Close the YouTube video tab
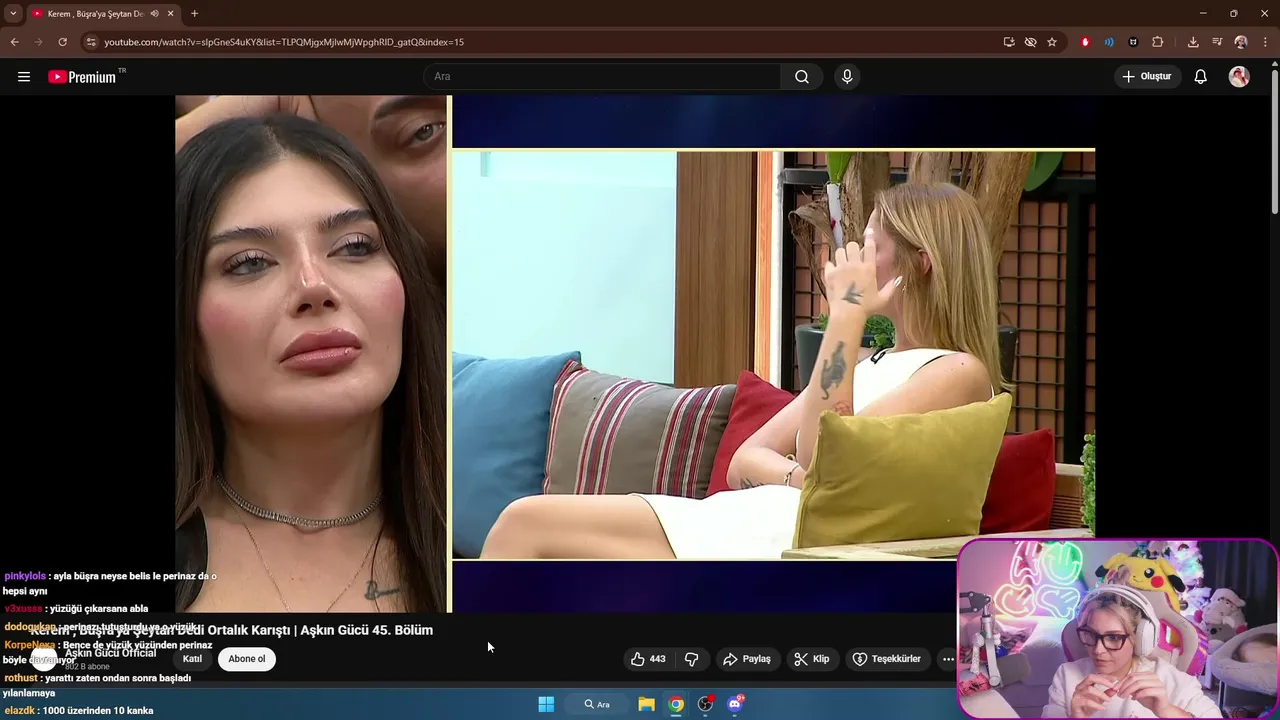Image resolution: width=1280 pixels, height=720 pixels. click(171, 14)
